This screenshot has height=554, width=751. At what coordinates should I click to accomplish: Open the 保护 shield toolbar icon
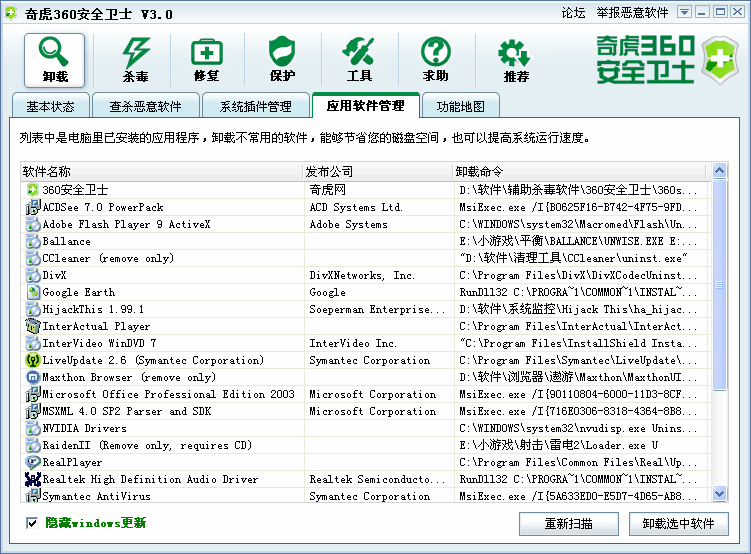tap(282, 60)
